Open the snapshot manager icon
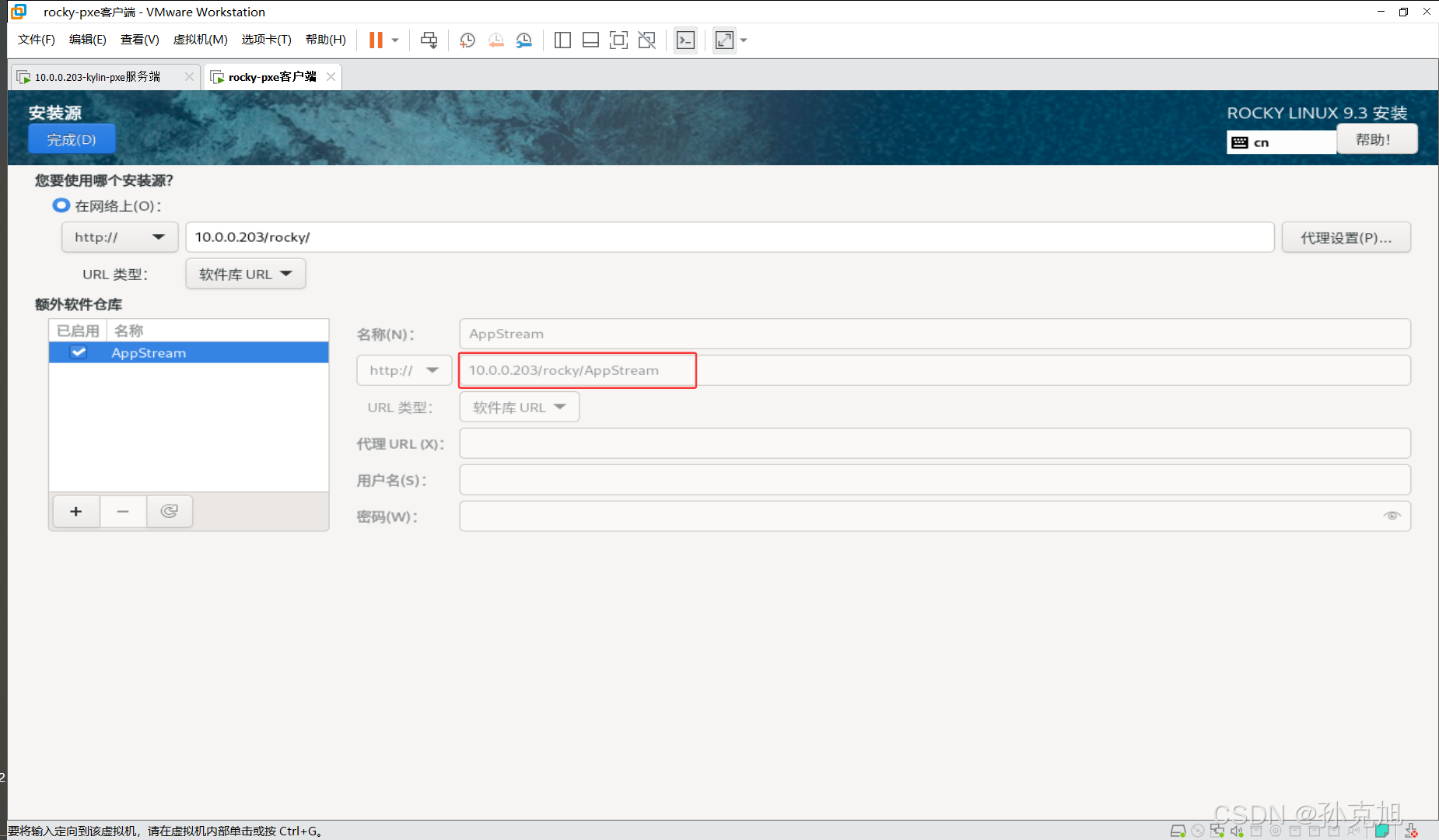The height and width of the screenshot is (840, 1439). (x=524, y=40)
